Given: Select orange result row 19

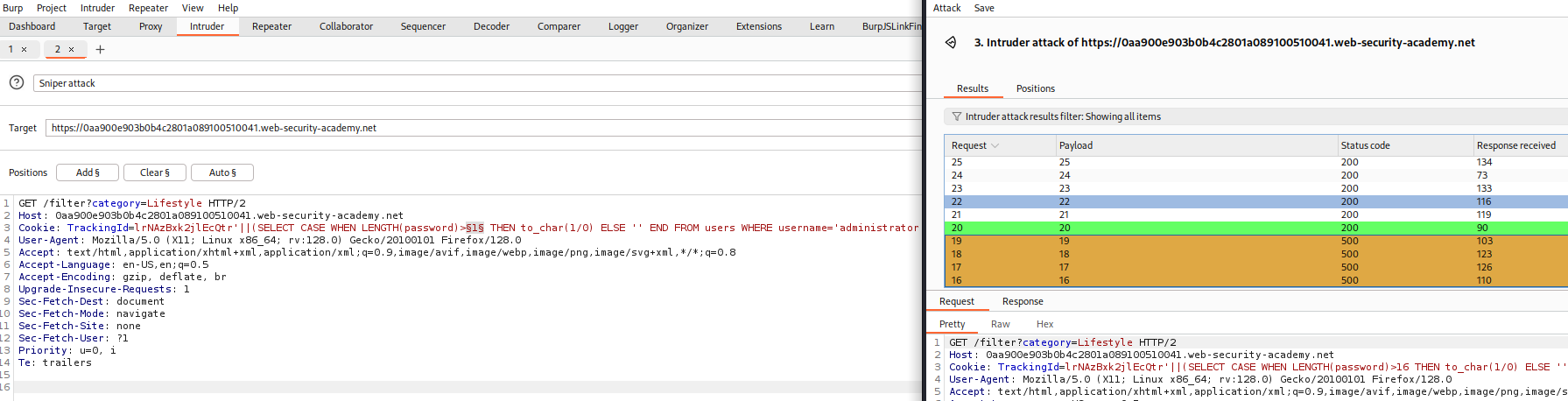Looking at the screenshot, I should 1256,241.
